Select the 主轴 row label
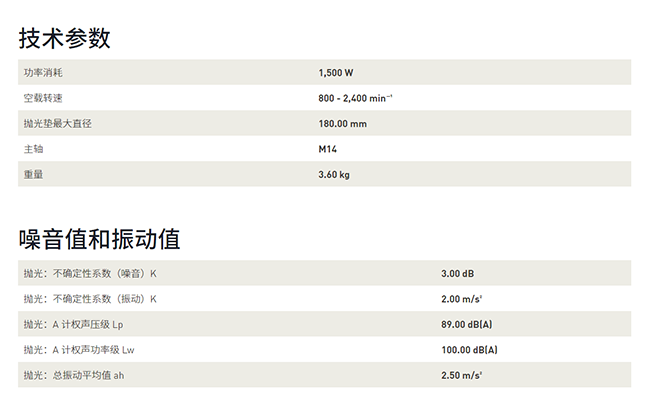Screen dimensions: 650x402 (x=33, y=149)
